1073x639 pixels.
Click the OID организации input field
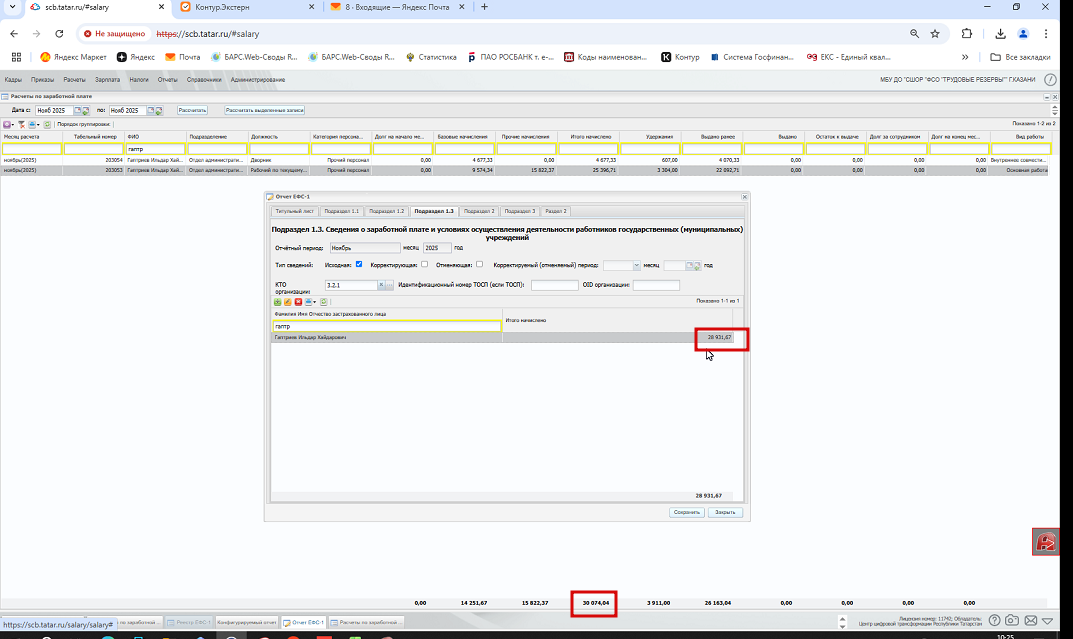point(656,285)
